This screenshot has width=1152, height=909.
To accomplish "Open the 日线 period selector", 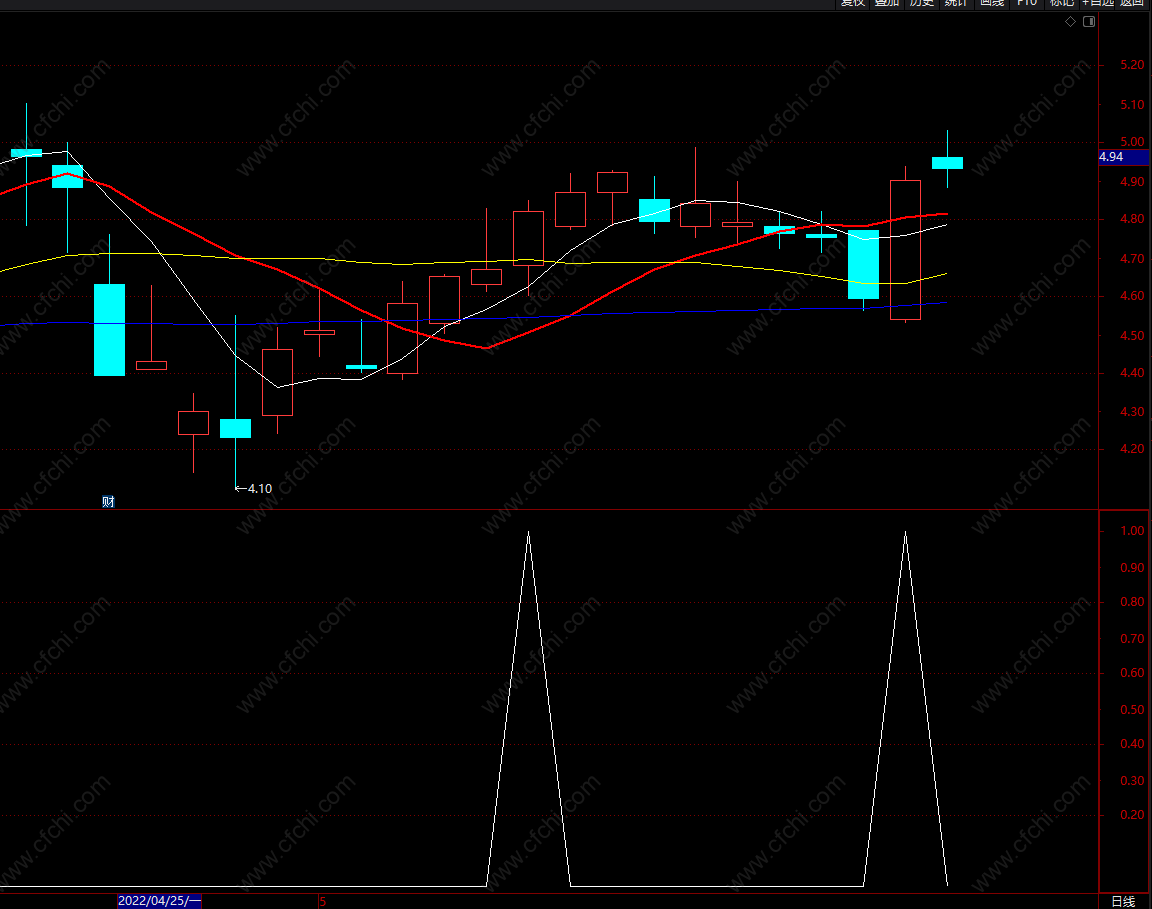I will click(x=1123, y=902).
